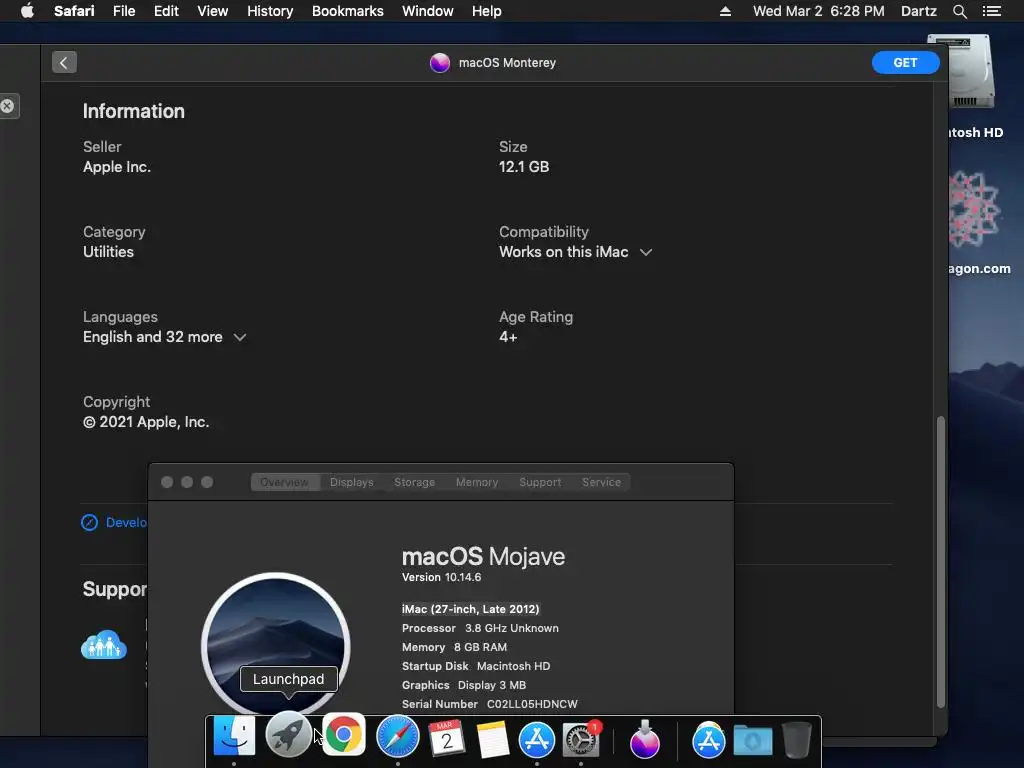Click the Size value 12.1 GB
The image size is (1024, 768).
pos(524,167)
